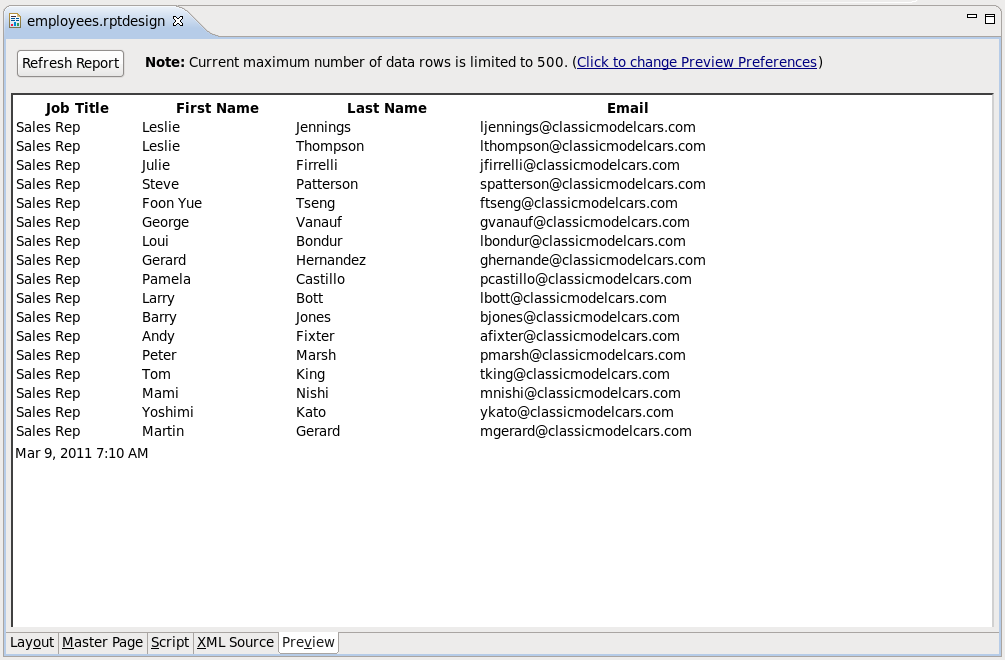The height and width of the screenshot is (660, 1005).
Task: Maximize the editor panel
Action: [x=990, y=18]
